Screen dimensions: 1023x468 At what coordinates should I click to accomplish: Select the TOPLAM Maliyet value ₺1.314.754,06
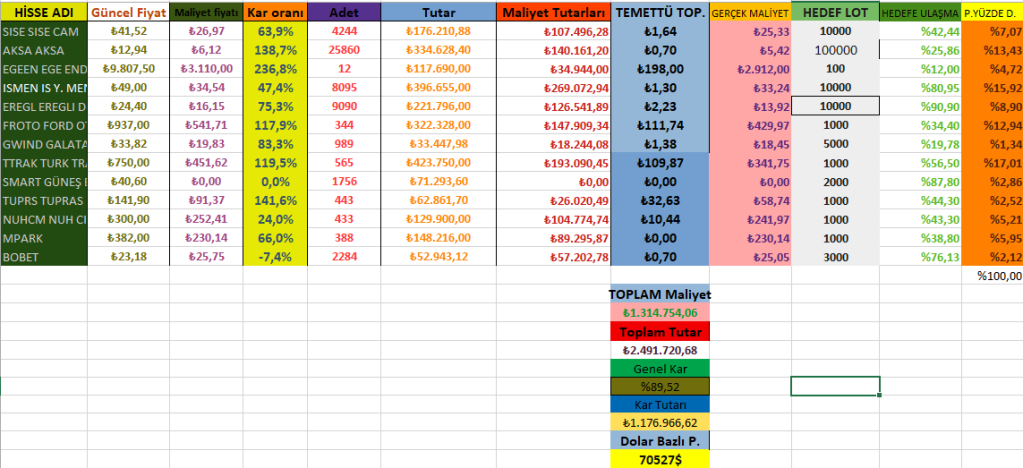tap(660, 313)
